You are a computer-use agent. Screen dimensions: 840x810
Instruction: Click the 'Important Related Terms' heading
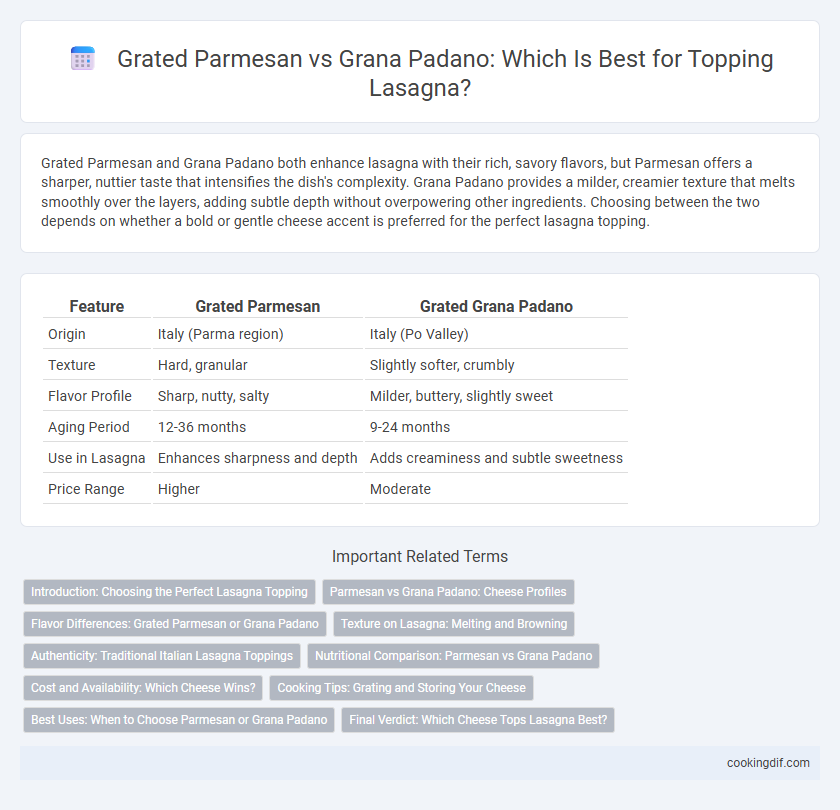pos(420,557)
